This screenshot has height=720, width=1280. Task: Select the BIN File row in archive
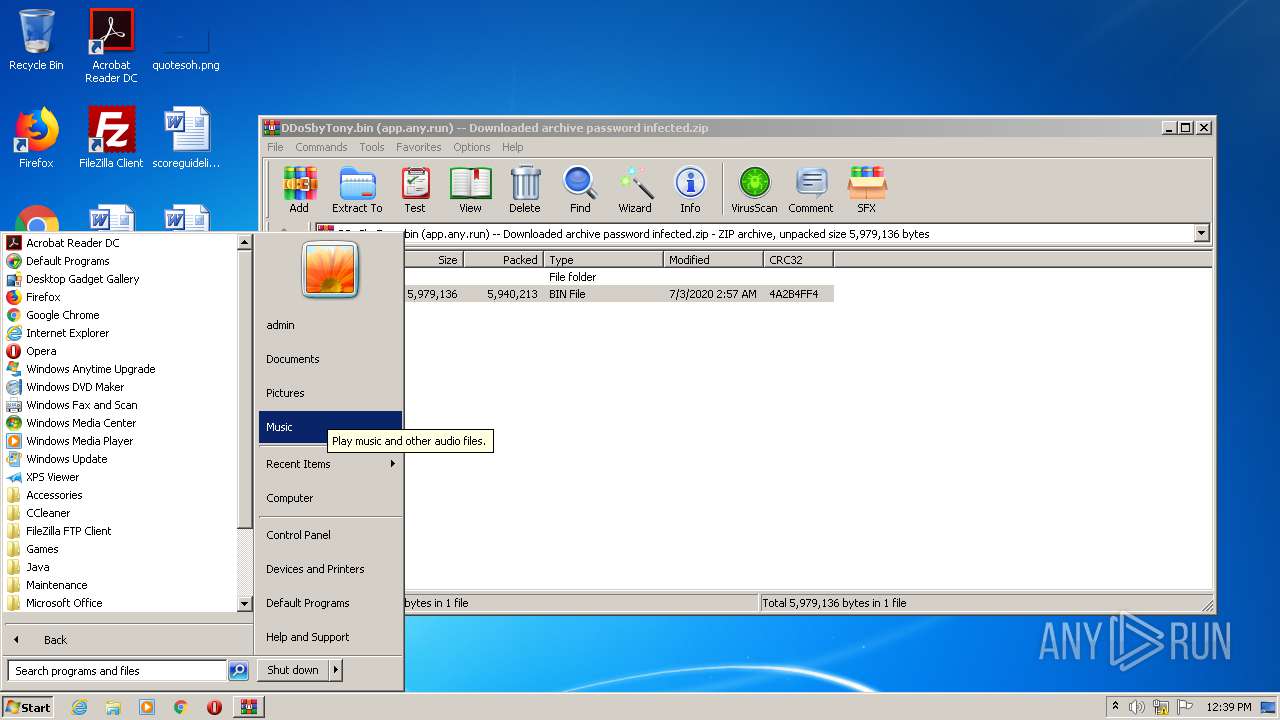(618, 294)
